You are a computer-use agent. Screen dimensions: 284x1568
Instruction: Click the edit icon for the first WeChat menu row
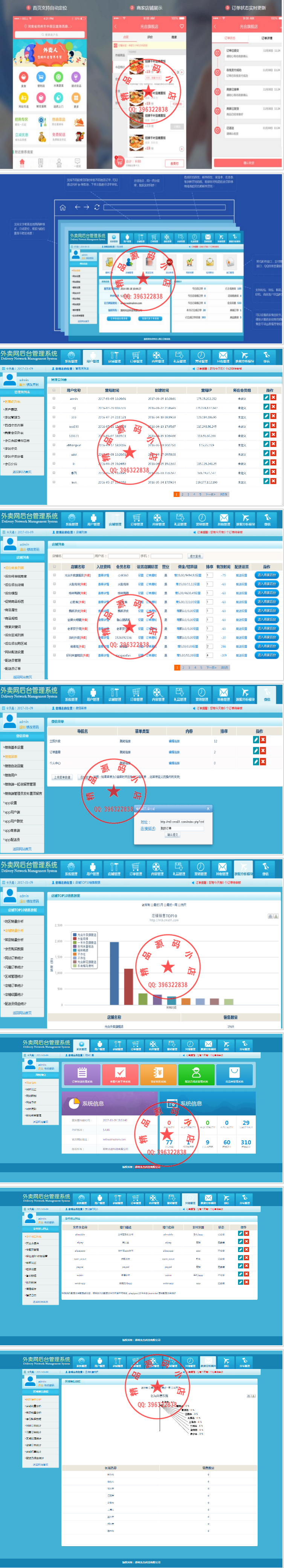point(255,740)
